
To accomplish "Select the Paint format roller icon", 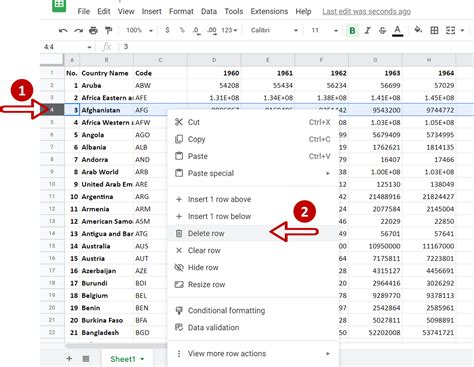I will tap(108, 31).
